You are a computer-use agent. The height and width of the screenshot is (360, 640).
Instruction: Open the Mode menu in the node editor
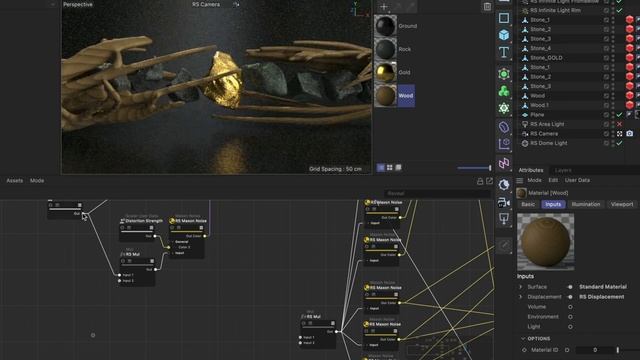tap(37, 180)
